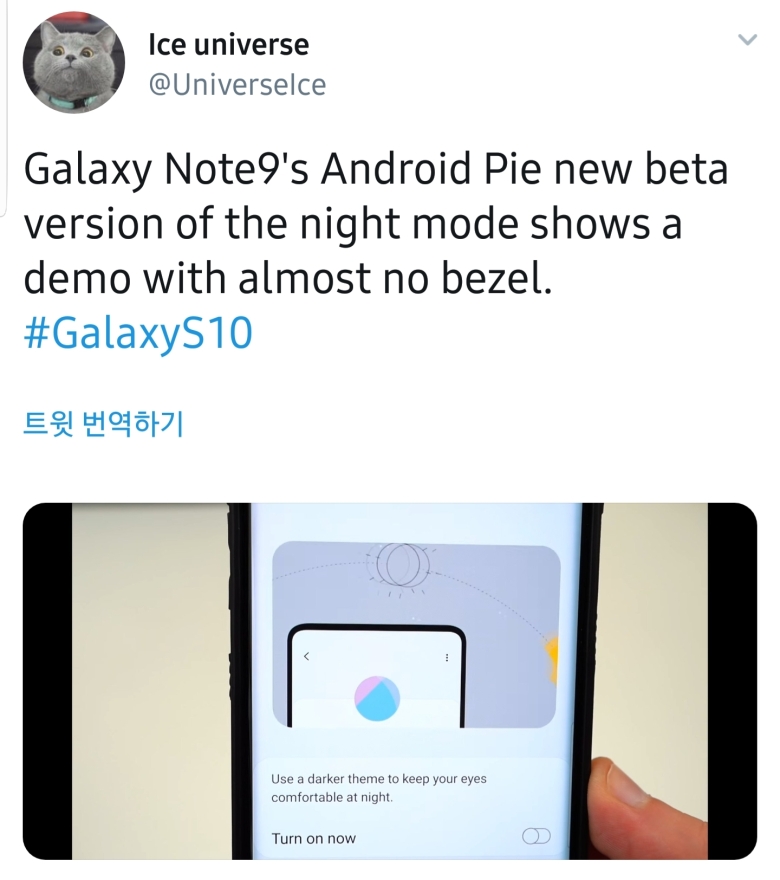Screen dimensions: 780x880
Task: Tap the edge panel handle on the screen's left edge
Action: click(2, 107)
